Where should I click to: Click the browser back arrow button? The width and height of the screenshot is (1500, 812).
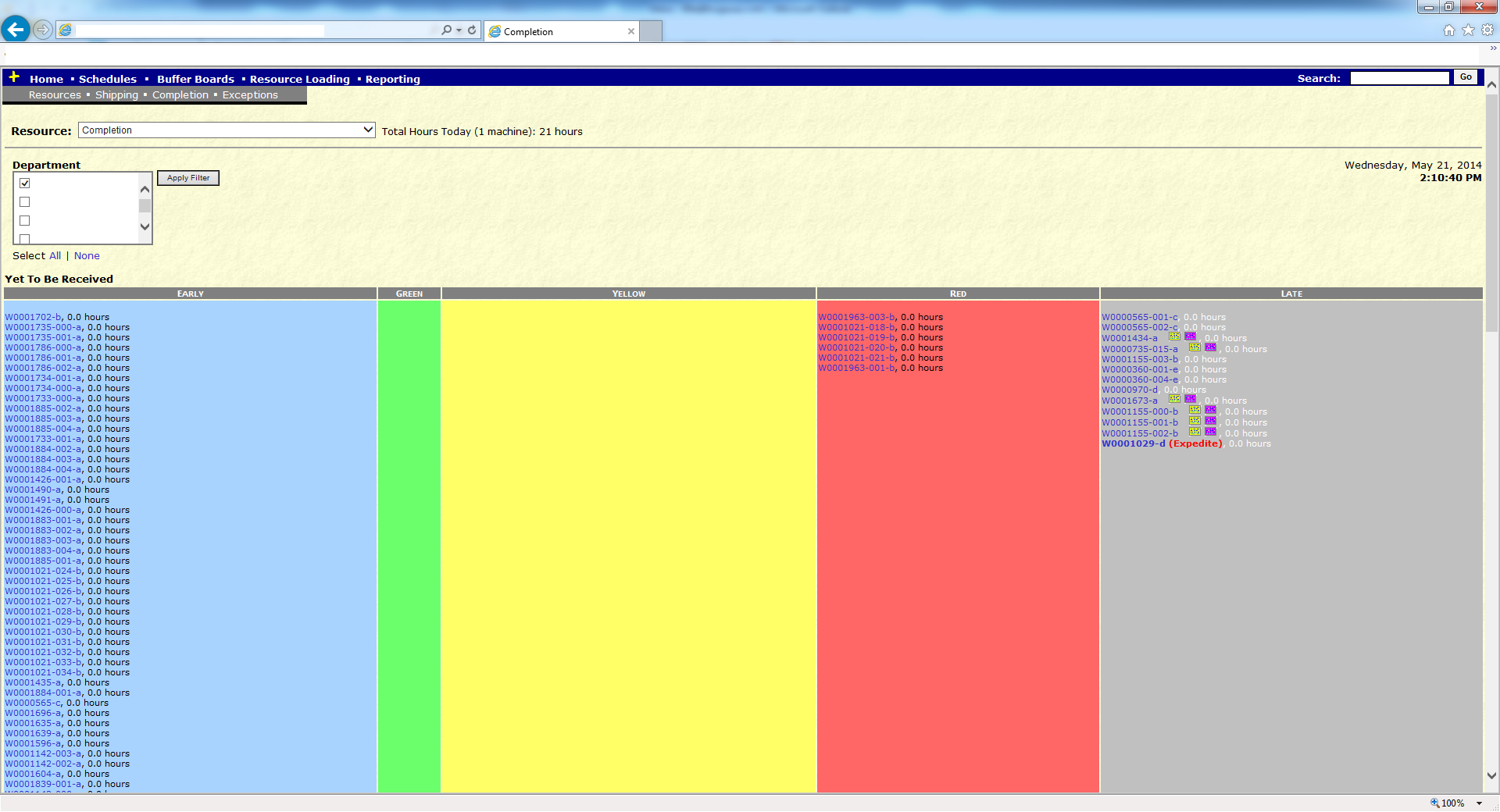point(16,30)
